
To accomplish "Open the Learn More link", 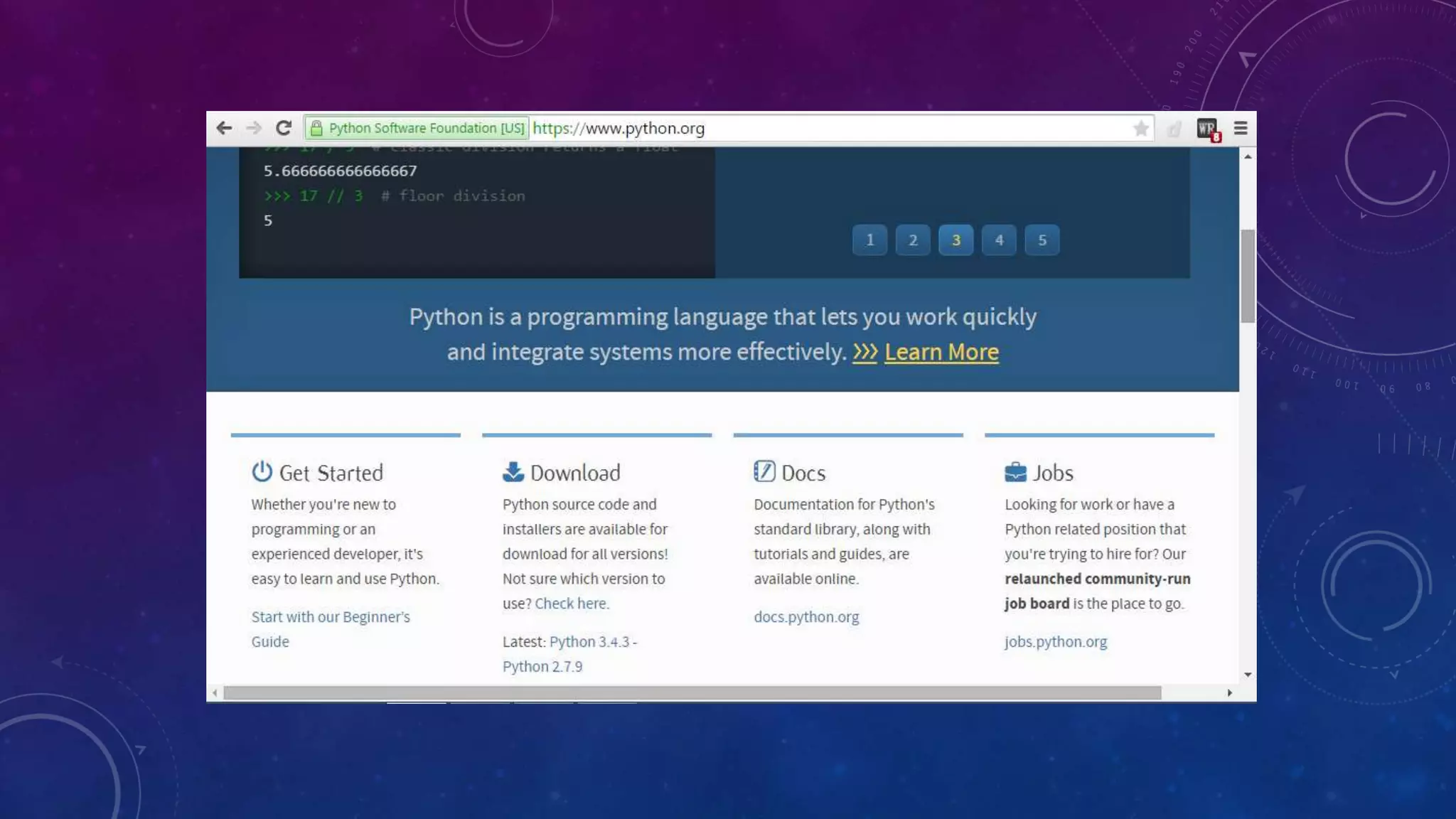I will tap(941, 352).
